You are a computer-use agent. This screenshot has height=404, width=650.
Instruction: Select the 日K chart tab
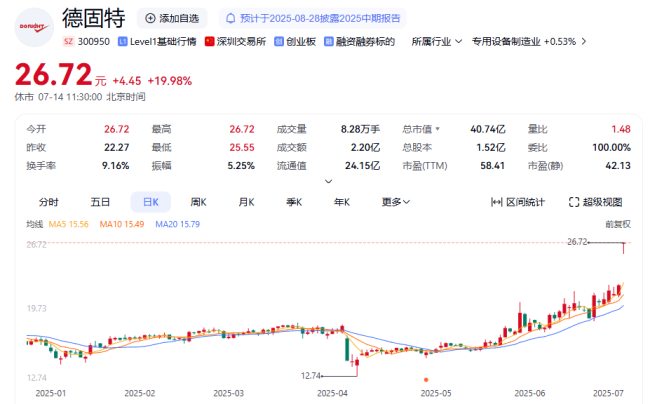coord(150,202)
